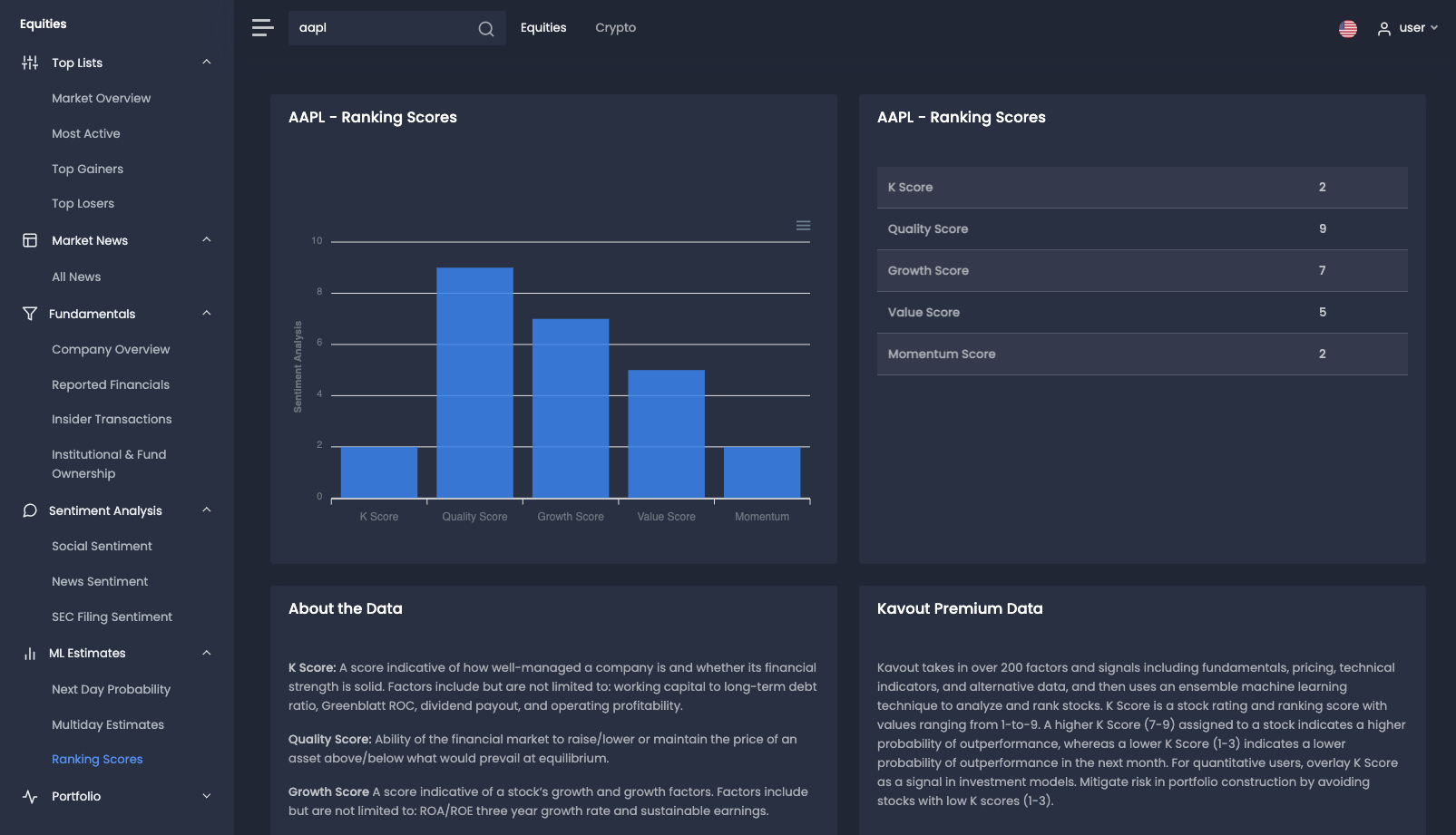Image resolution: width=1456 pixels, height=835 pixels.
Task: Select the US flag language icon
Action: tap(1348, 29)
